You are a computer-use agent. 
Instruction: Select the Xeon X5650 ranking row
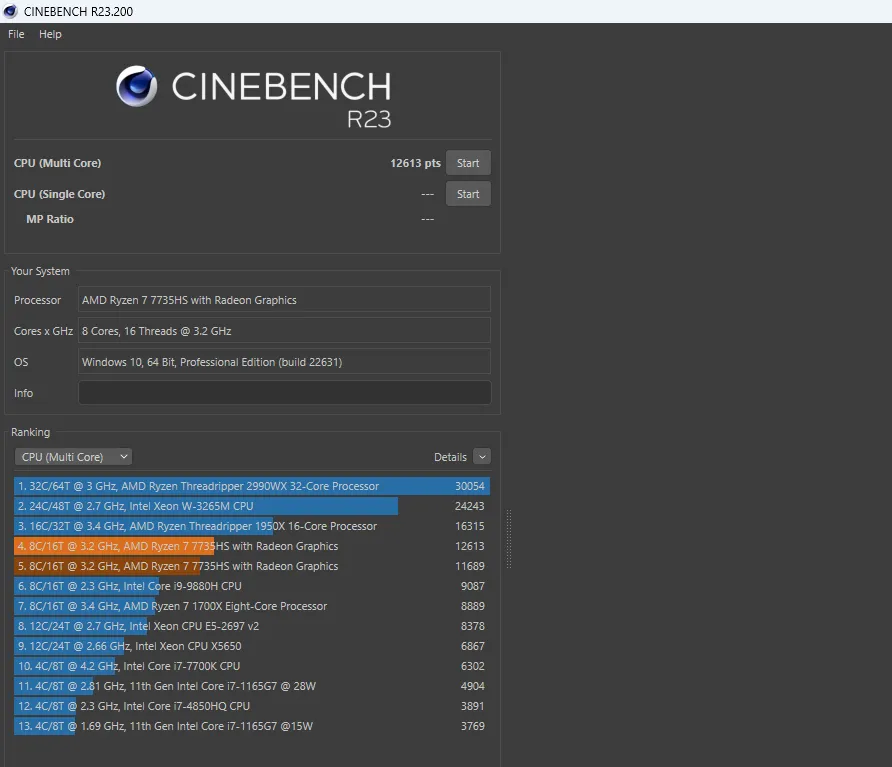251,646
